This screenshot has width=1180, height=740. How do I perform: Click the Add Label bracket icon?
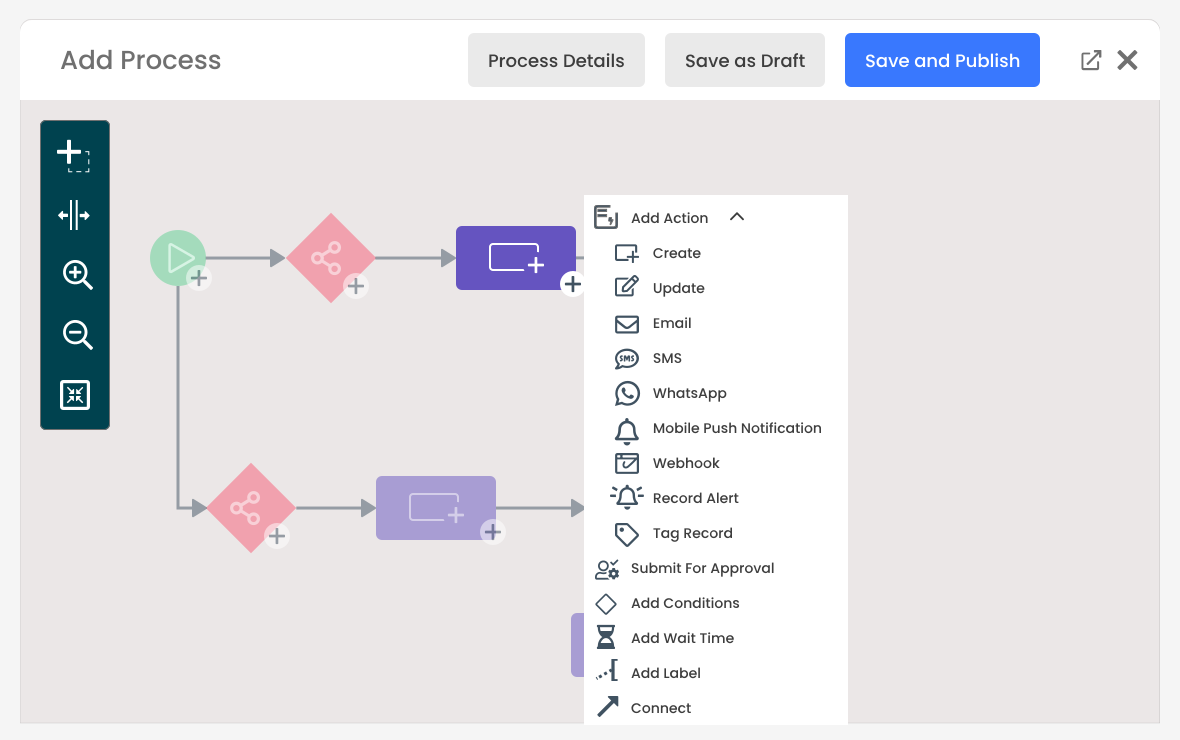(607, 671)
